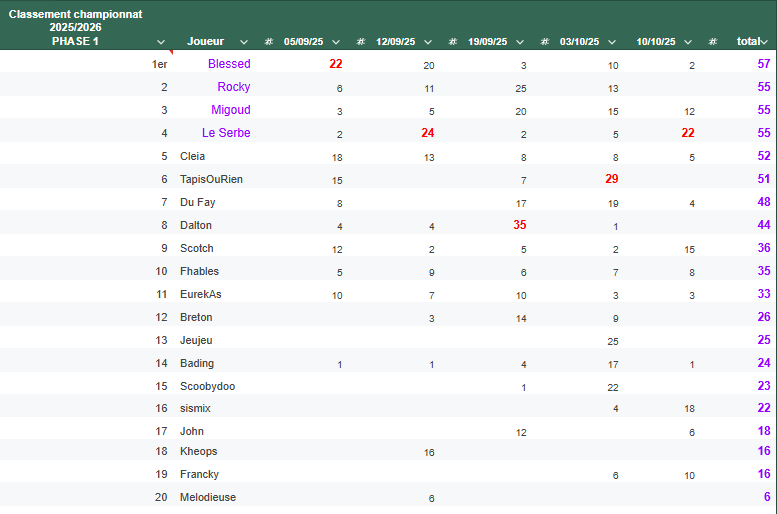The image size is (777, 514).
Task: Open the 10/10/25 column filter chevron
Action: (x=688, y=42)
